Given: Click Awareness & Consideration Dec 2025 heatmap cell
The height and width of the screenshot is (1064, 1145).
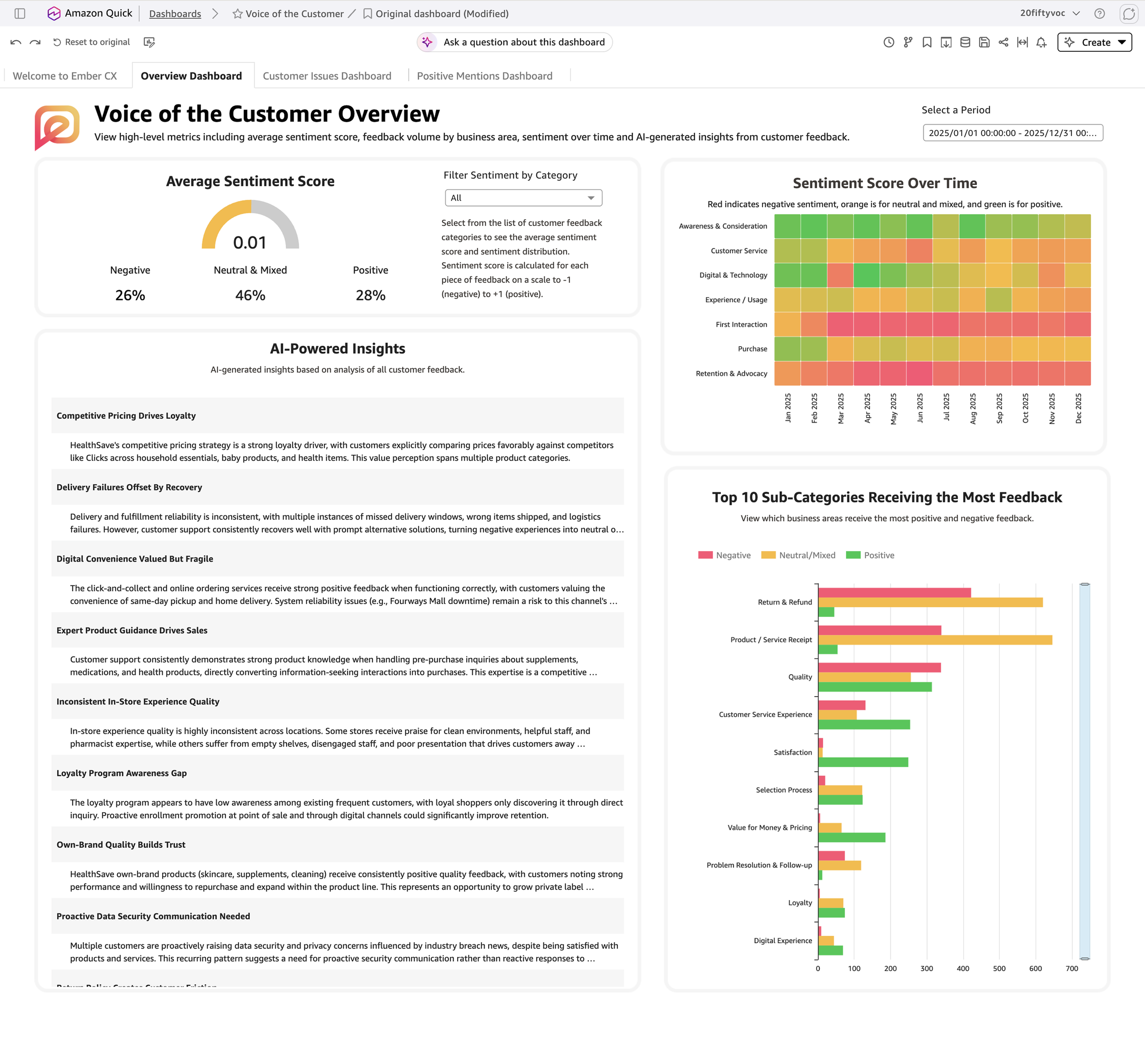Looking at the screenshot, I should 1078,226.
